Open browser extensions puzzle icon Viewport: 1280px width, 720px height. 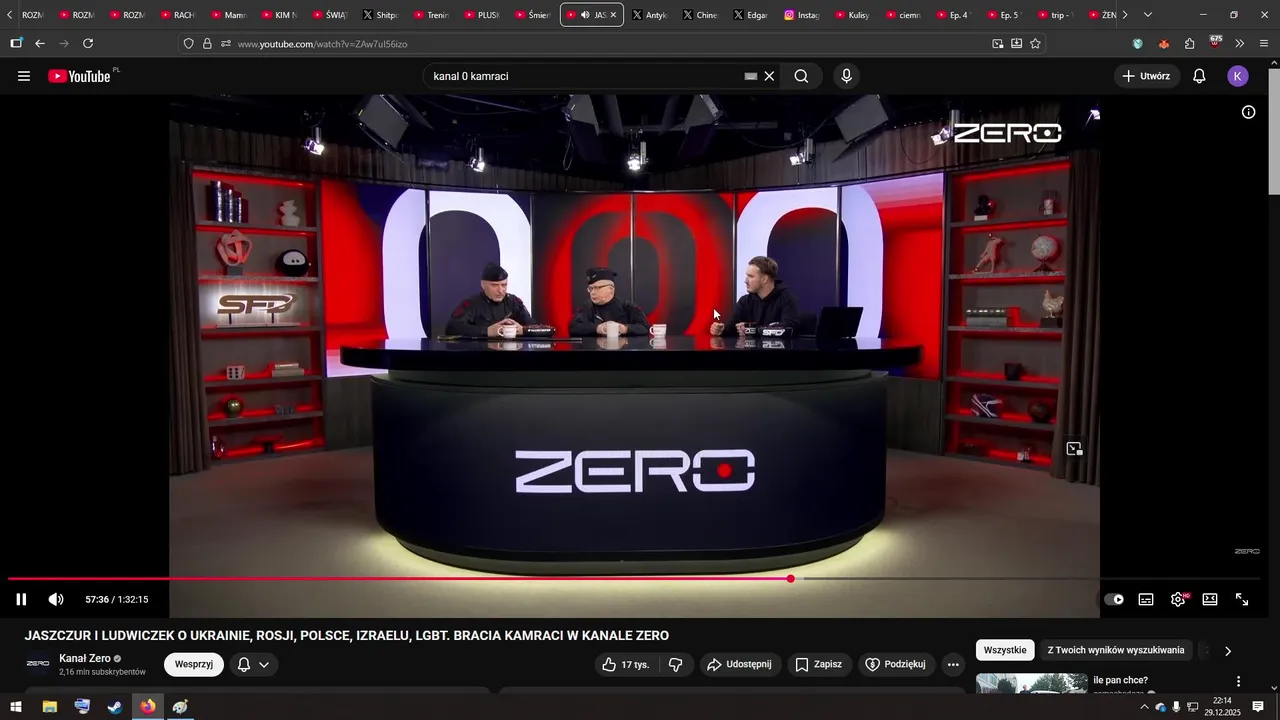1190,44
